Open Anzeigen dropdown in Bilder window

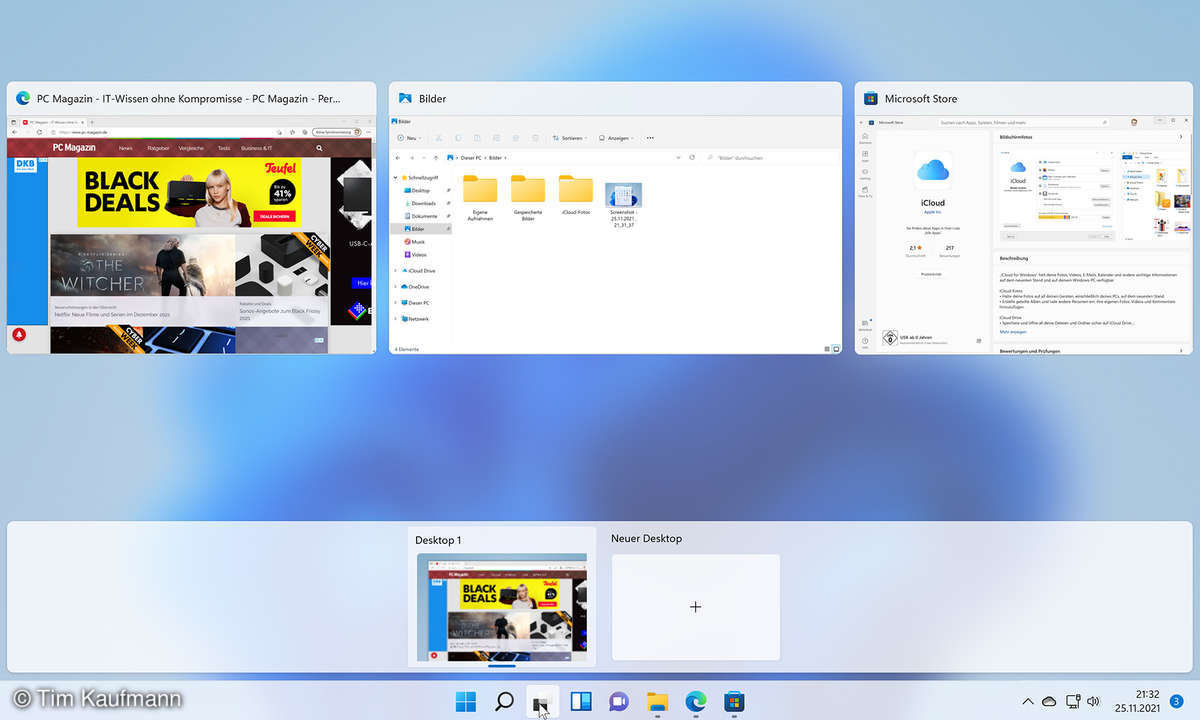pyautogui.click(x=616, y=138)
